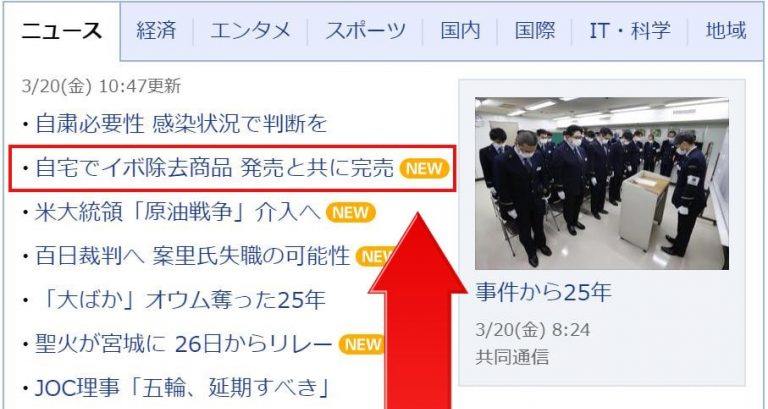Image resolution: width=768 pixels, height=409 pixels.
Task: Switch to the スポーツ tab
Action: pyautogui.click(x=365, y=31)
